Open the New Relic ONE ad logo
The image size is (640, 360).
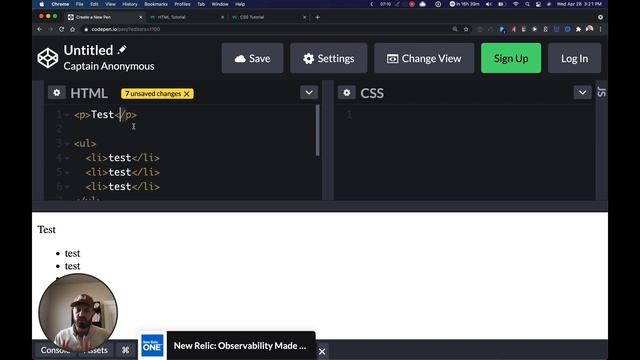tap(152, 345)
